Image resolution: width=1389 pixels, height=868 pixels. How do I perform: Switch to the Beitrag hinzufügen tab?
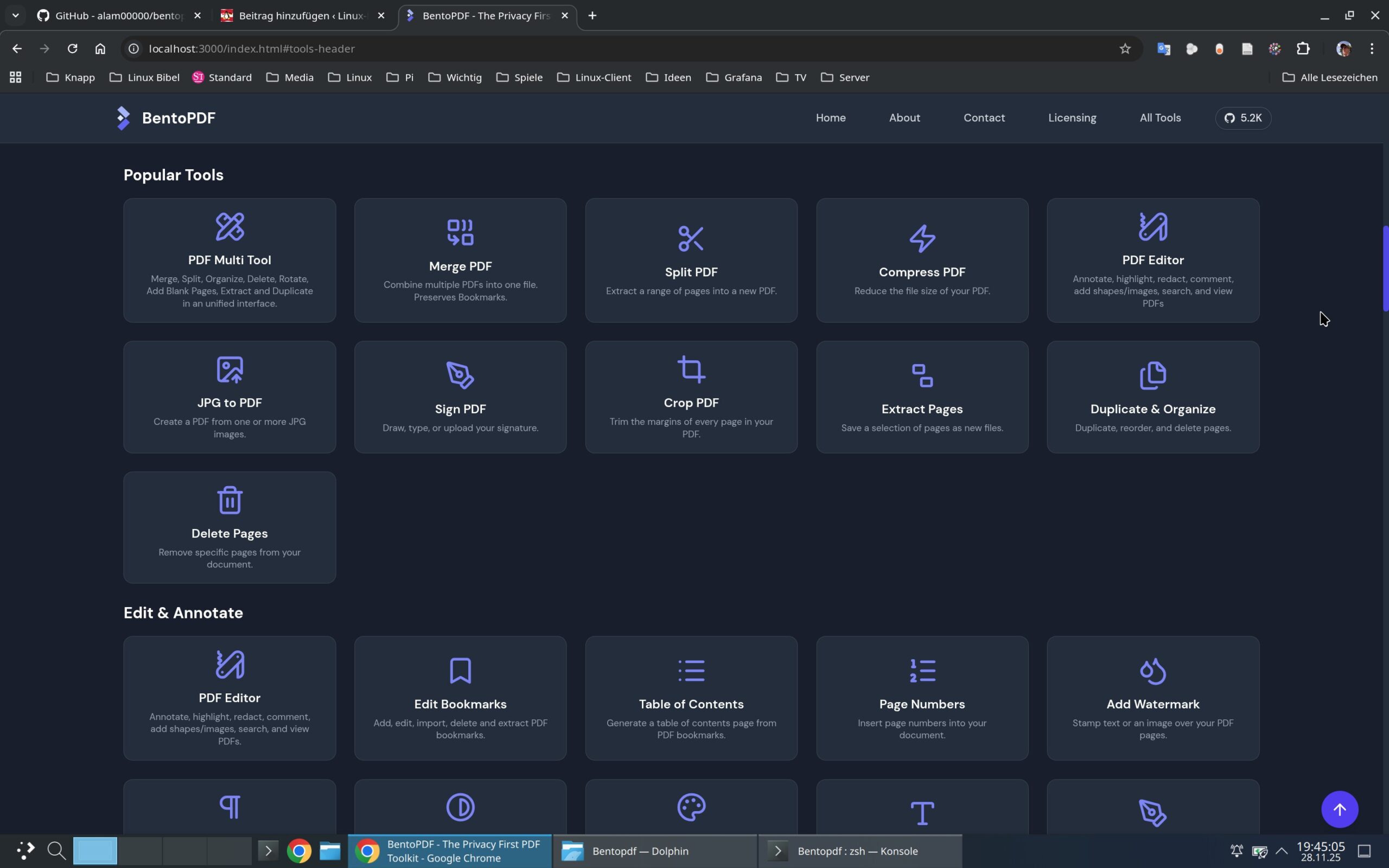301,16
